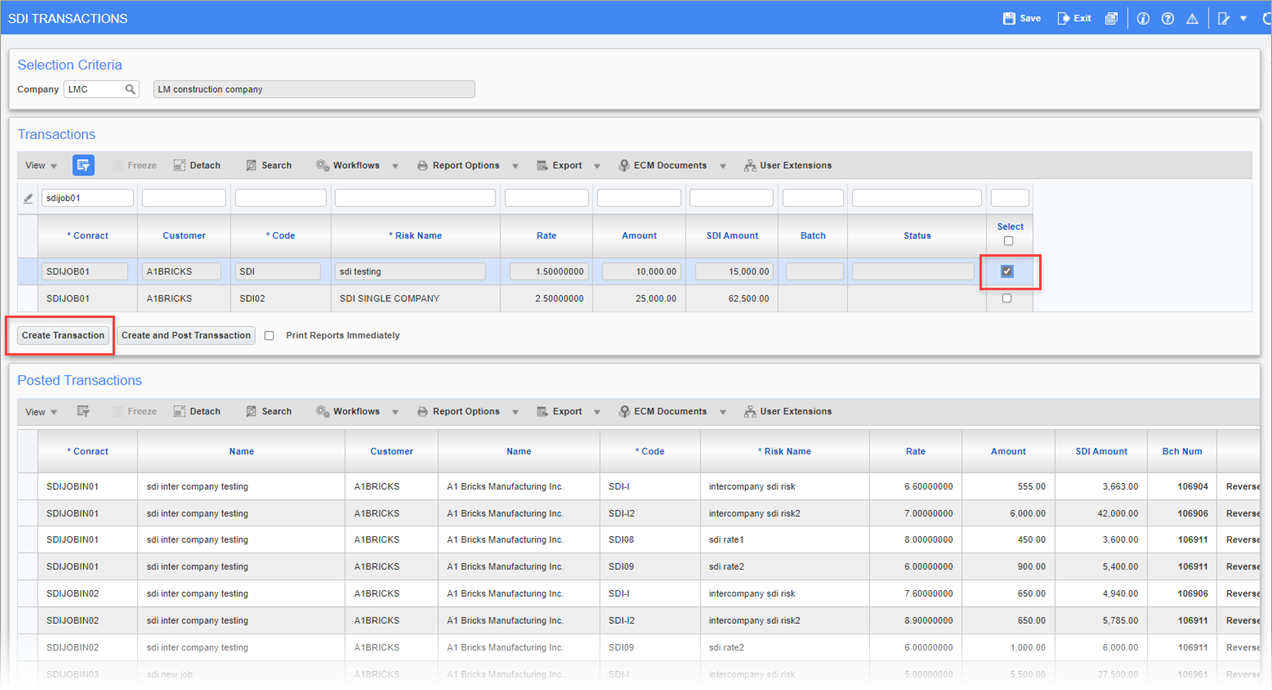Open User Extensions in Transactions toolbar
The width and height of the screenshot is (1272, 690).
coord(788,165)
